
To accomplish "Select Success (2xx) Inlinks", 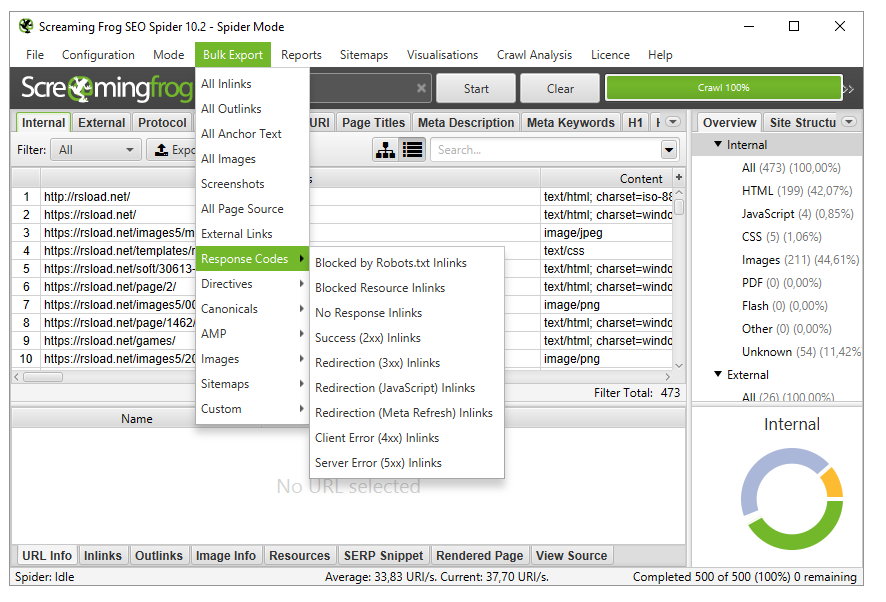I will point(407,337).
